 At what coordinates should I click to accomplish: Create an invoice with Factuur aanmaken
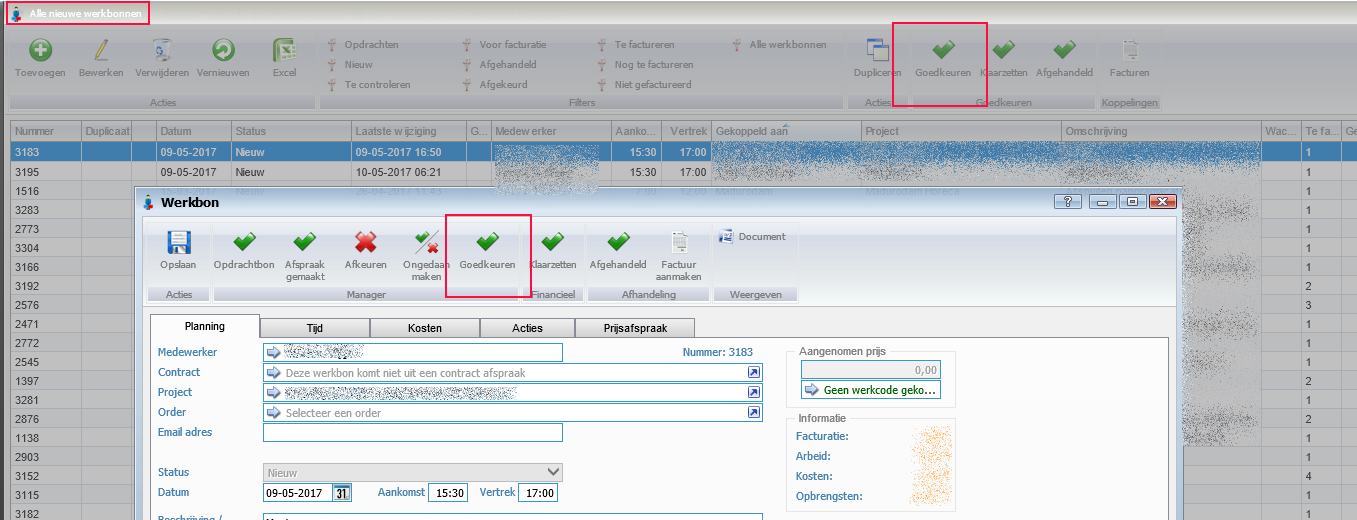pos(680,244)
